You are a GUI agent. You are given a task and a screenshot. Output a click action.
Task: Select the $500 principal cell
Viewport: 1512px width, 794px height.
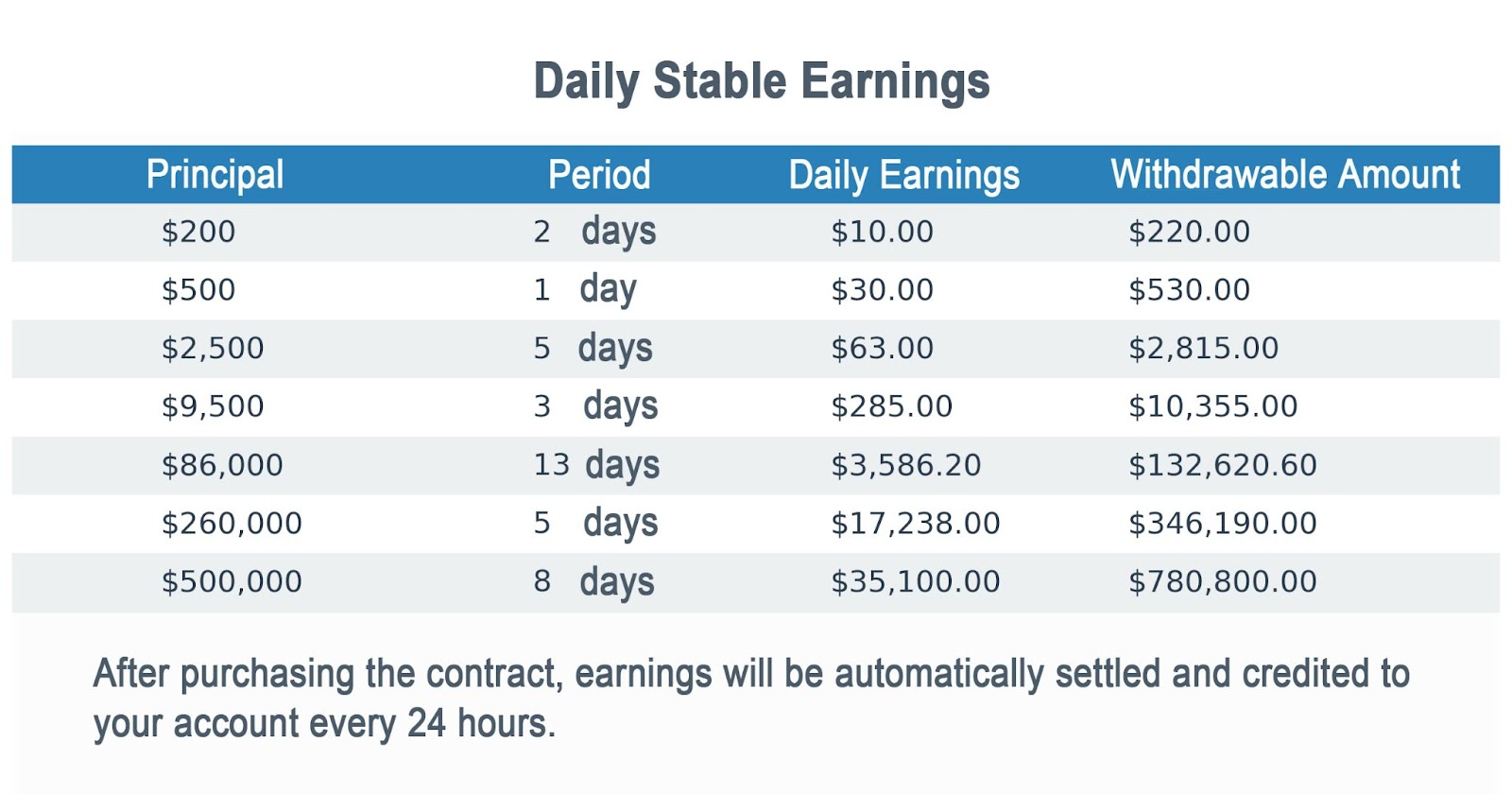coord(198,290)
